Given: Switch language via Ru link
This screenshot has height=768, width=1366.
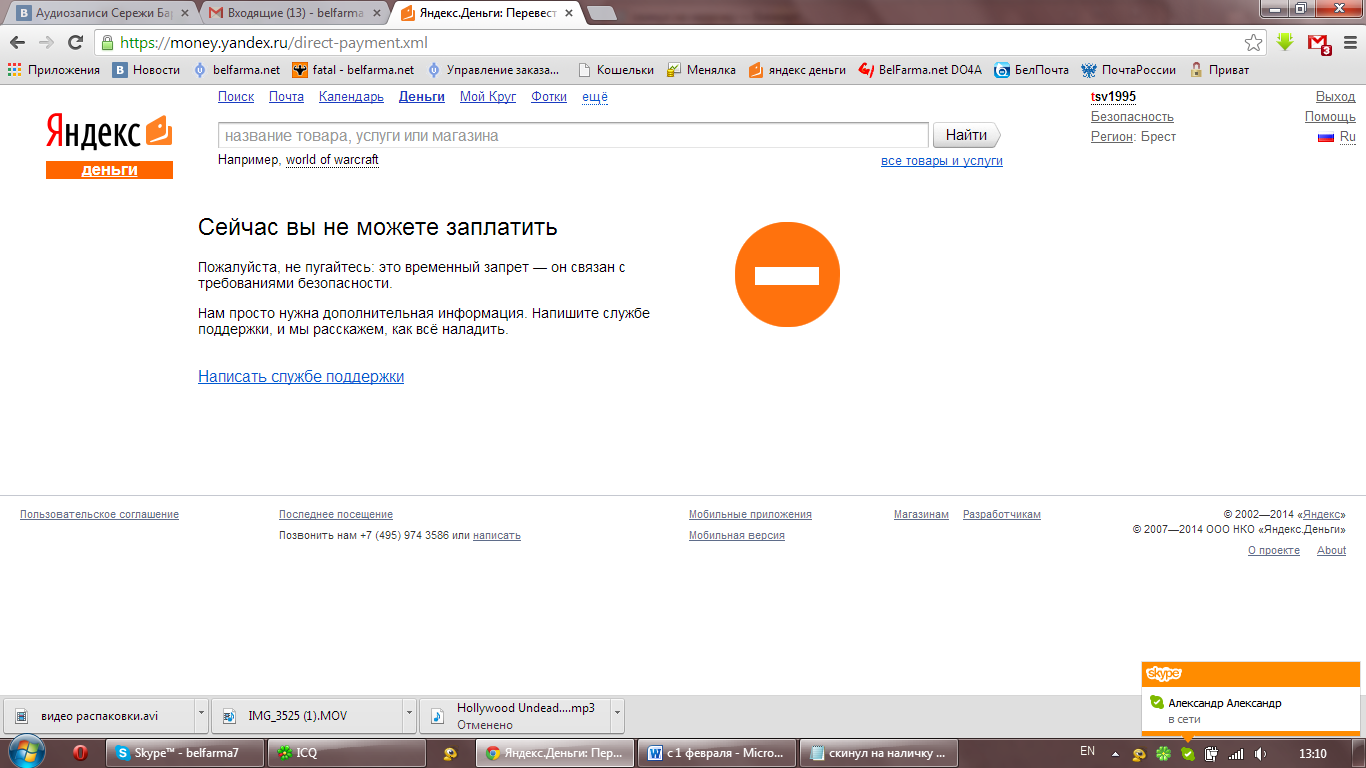Looking at the screenshot, I should [x=1347, y=137].
